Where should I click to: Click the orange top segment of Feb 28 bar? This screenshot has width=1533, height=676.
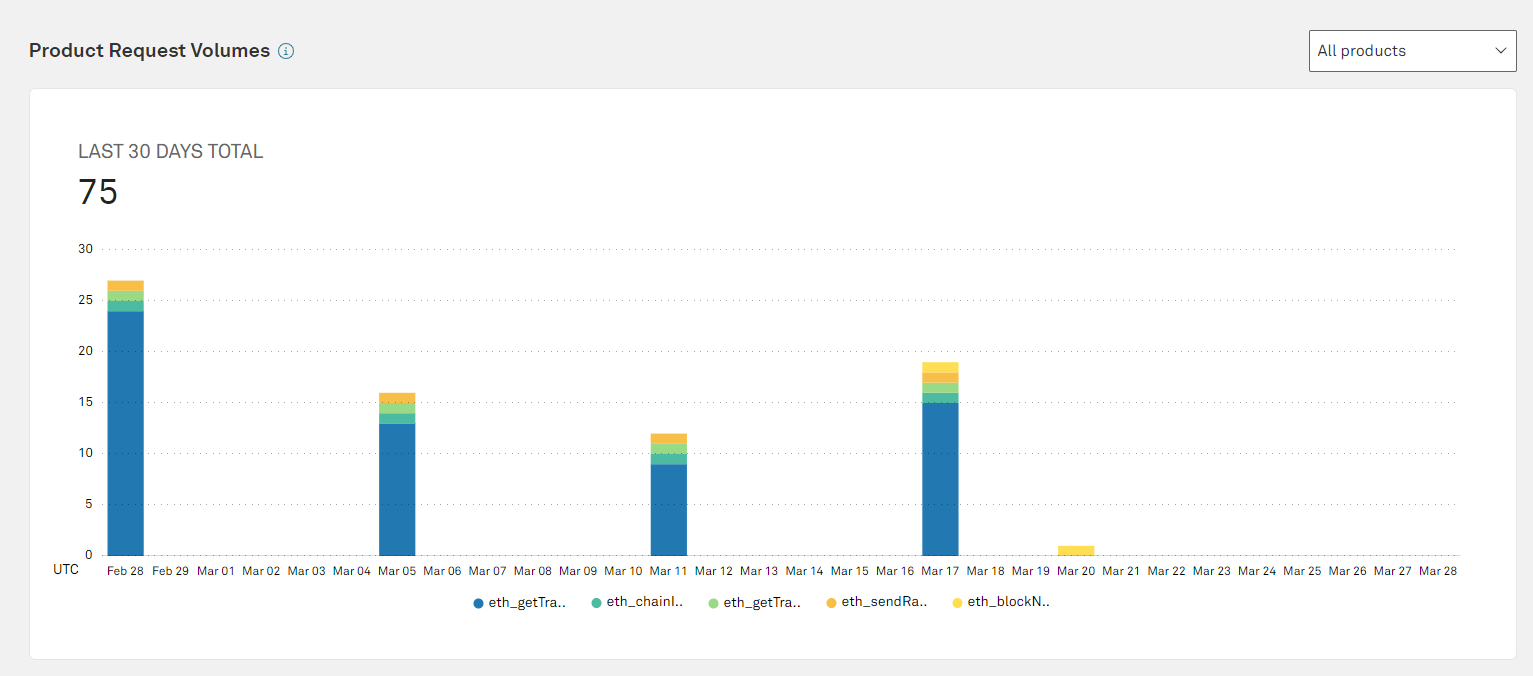click(x=126, y=286)
